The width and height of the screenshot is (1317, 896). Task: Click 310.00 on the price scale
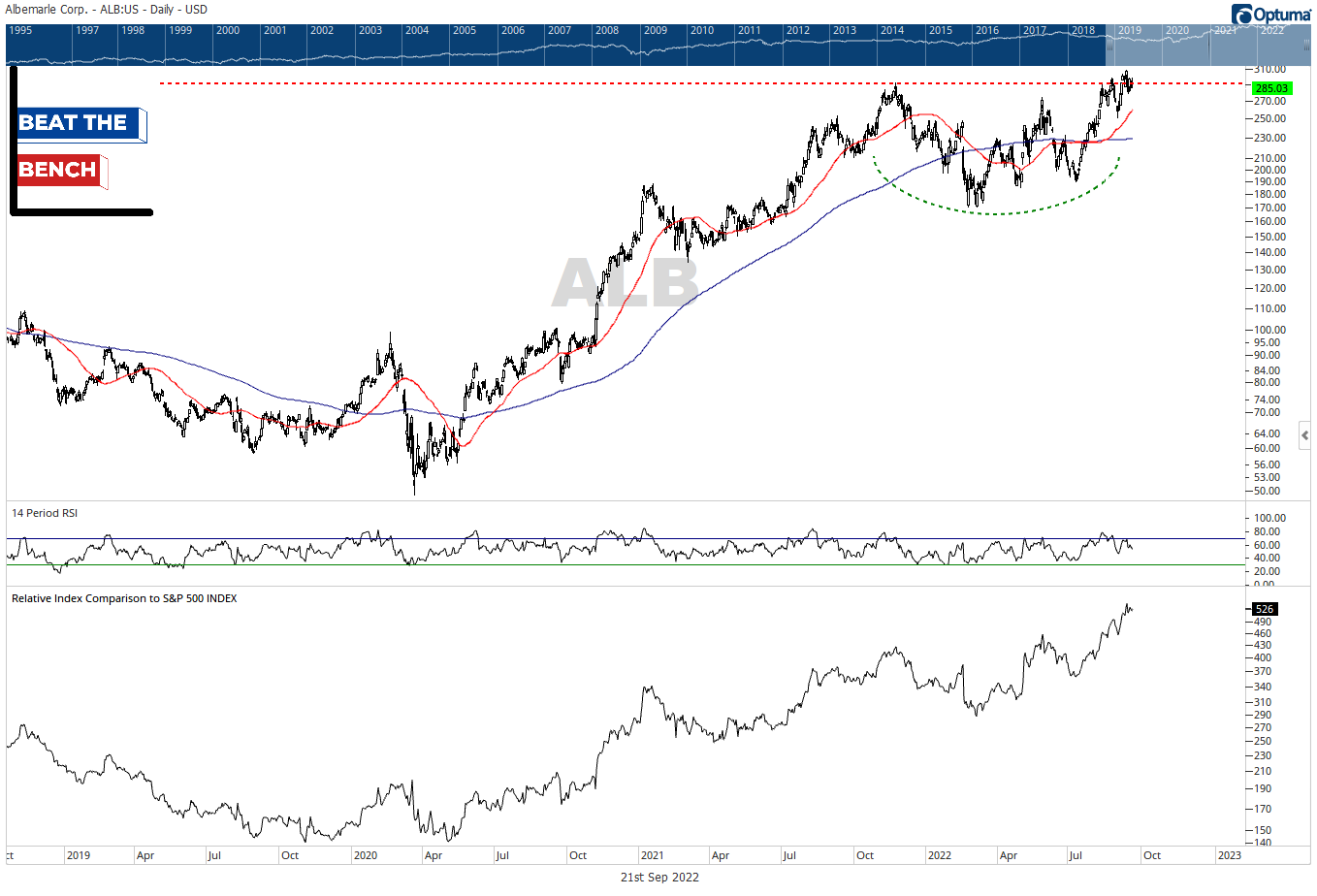1270,70
